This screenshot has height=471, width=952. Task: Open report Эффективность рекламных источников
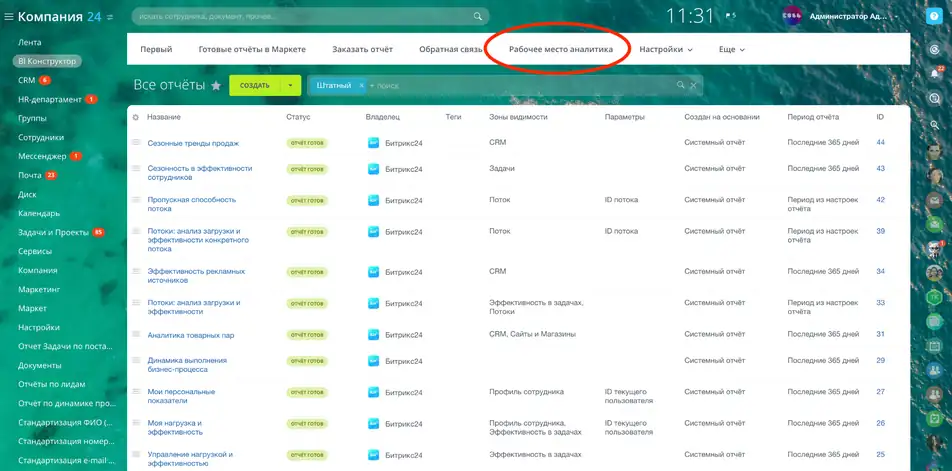tap(196, 276)
